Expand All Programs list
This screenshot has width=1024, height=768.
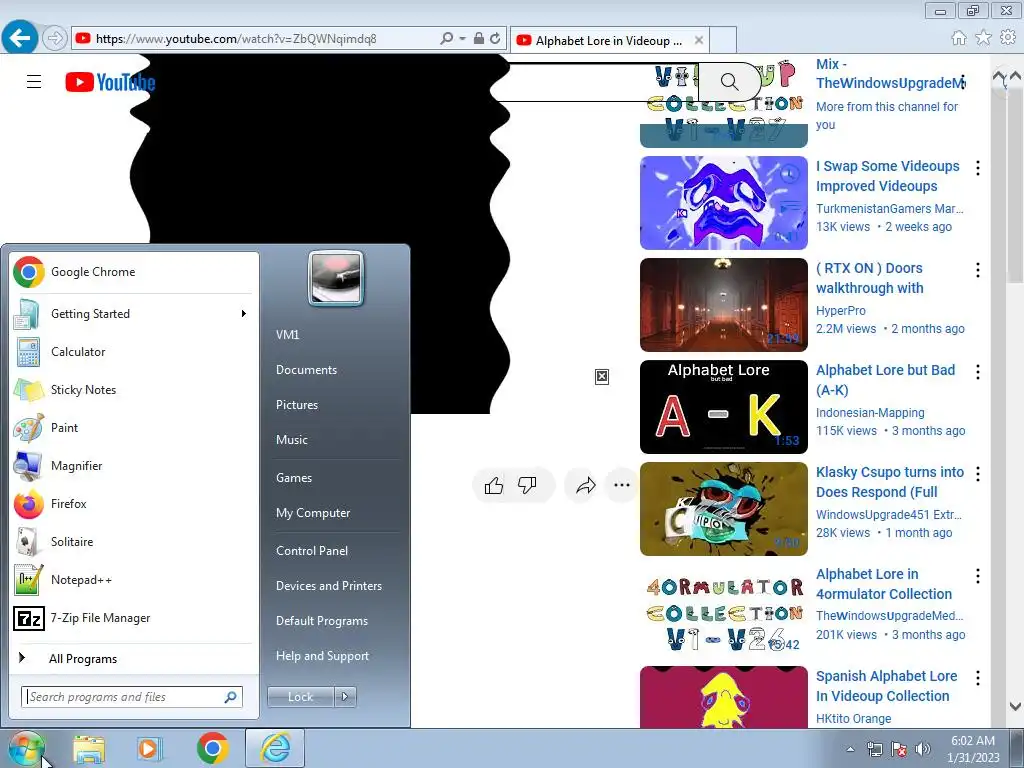[134, 658]
